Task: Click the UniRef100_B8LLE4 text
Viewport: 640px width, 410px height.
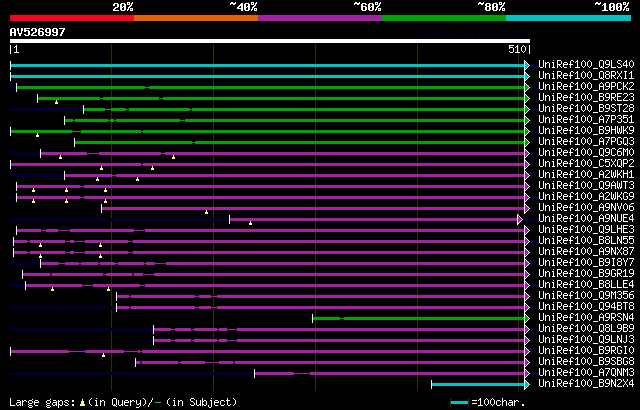Action: 586,285
